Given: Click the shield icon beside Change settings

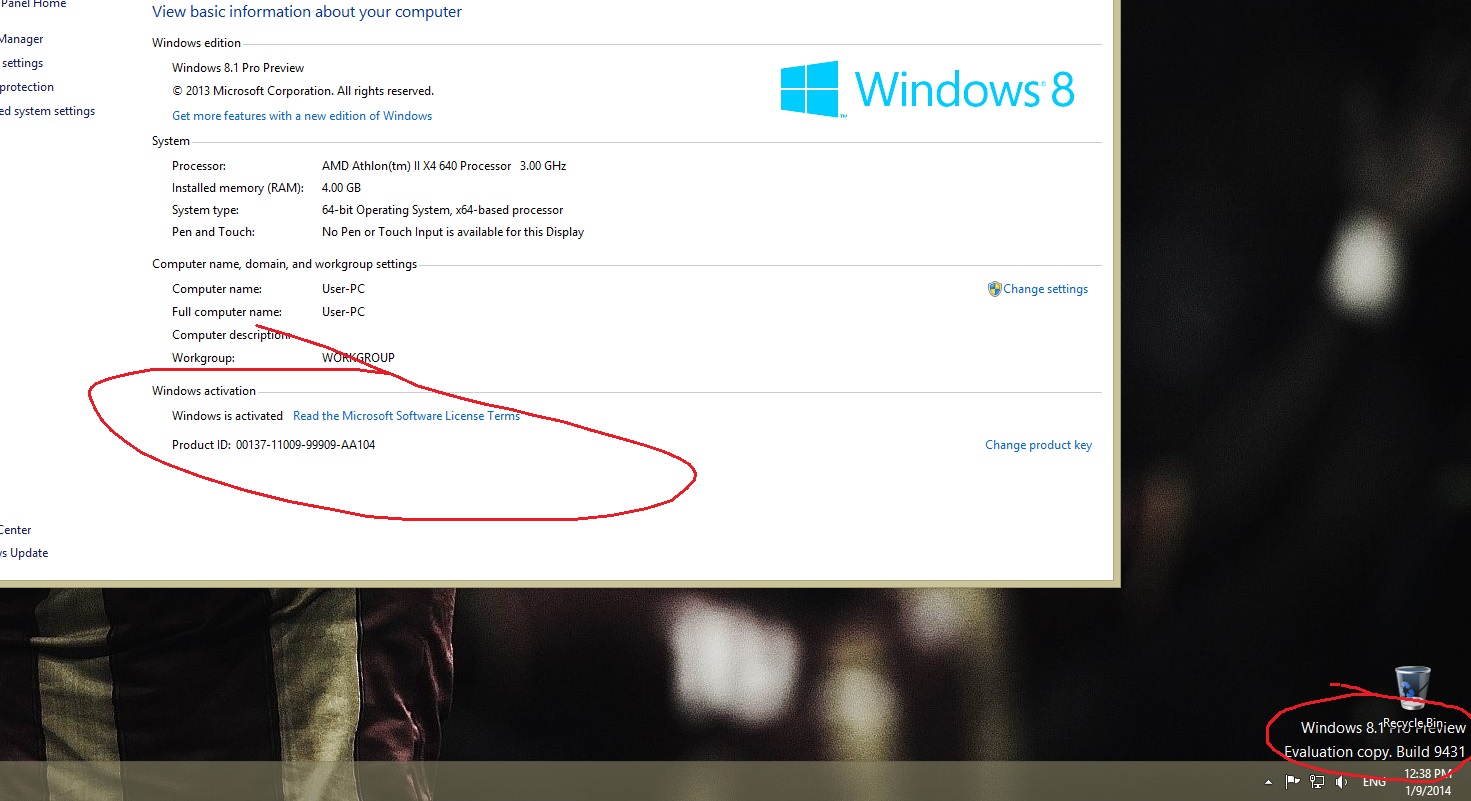Looking at the screenshot, I should click(994, 289).
